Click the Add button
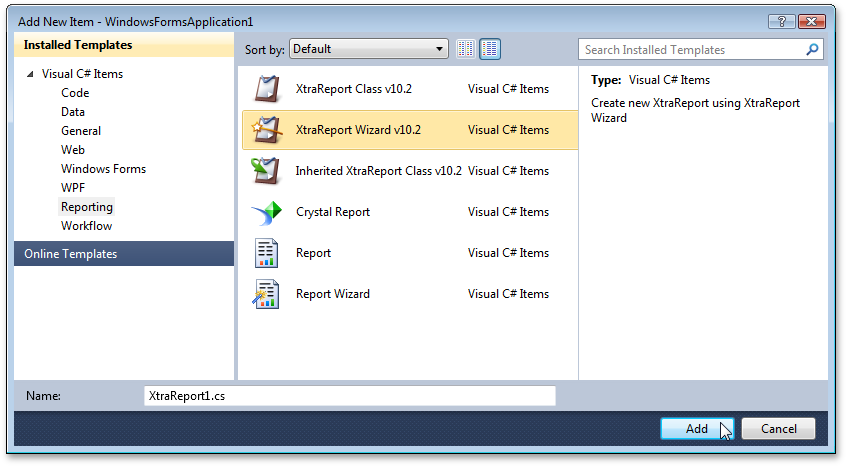This screenshot has height=466, width=846. click(x=697, y=429)
